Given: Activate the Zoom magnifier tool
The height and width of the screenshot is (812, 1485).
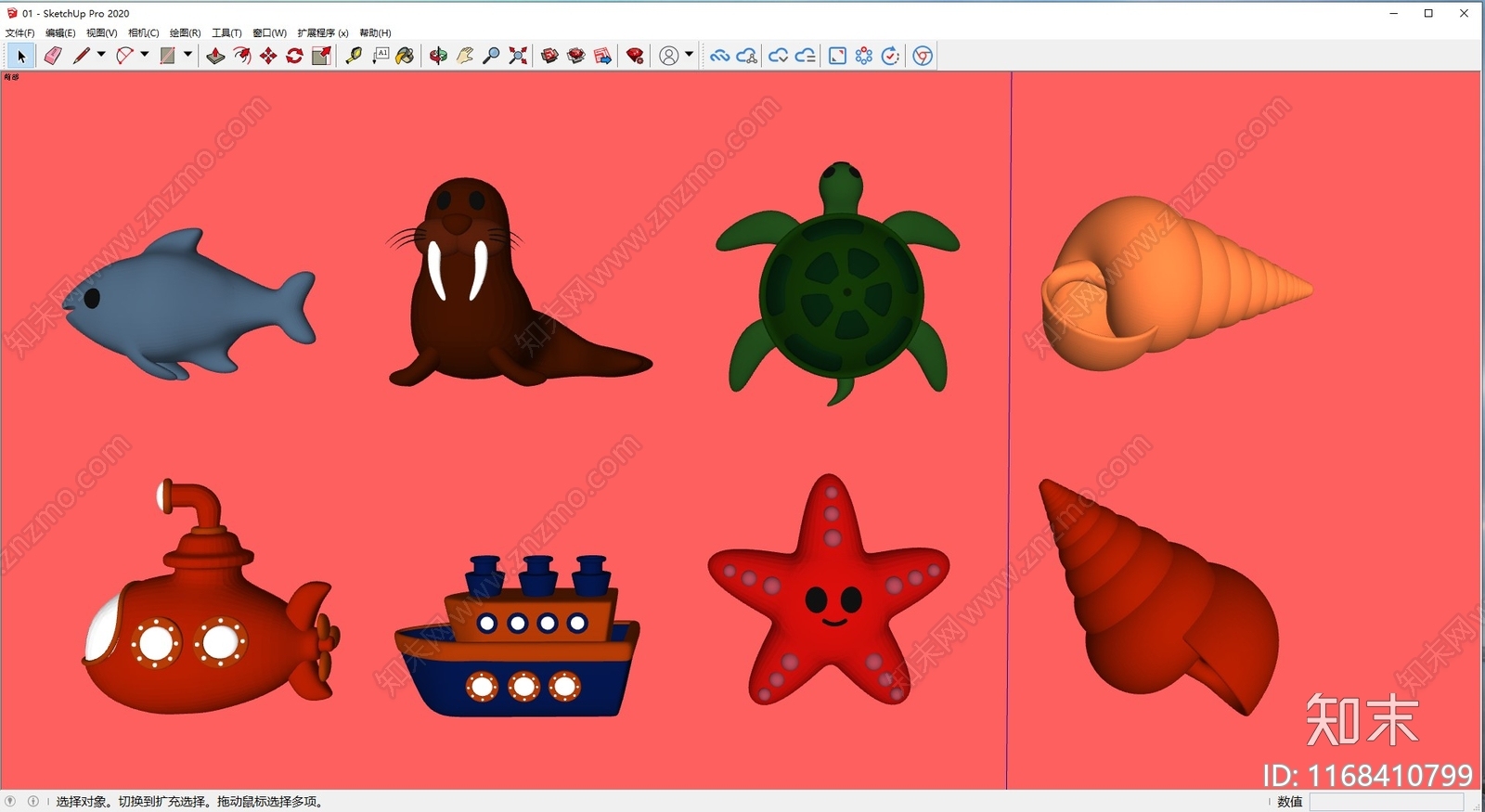Looking at the screenshot, I should 492,56.
